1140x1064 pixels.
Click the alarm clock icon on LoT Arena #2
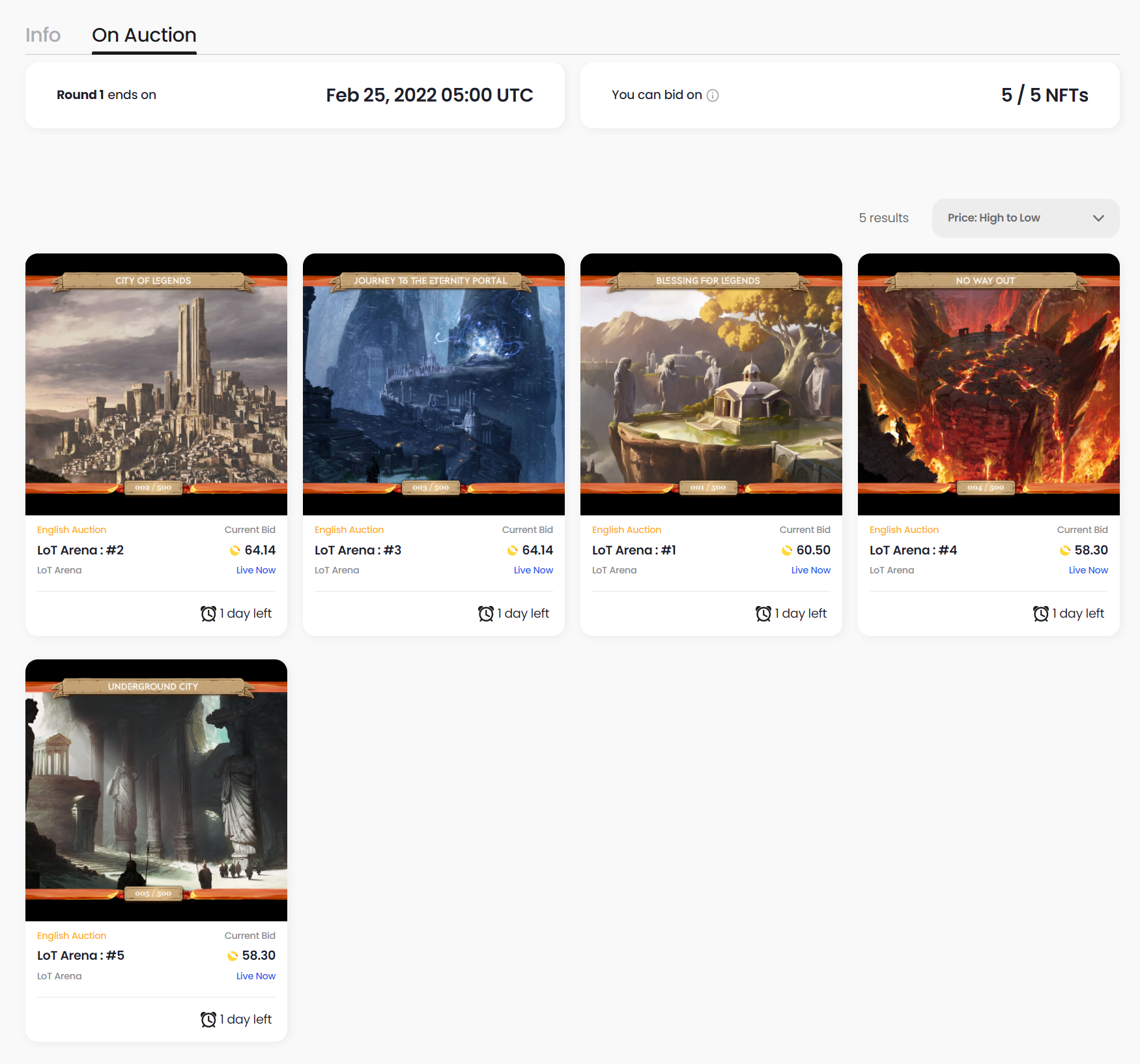click(208, 614)
